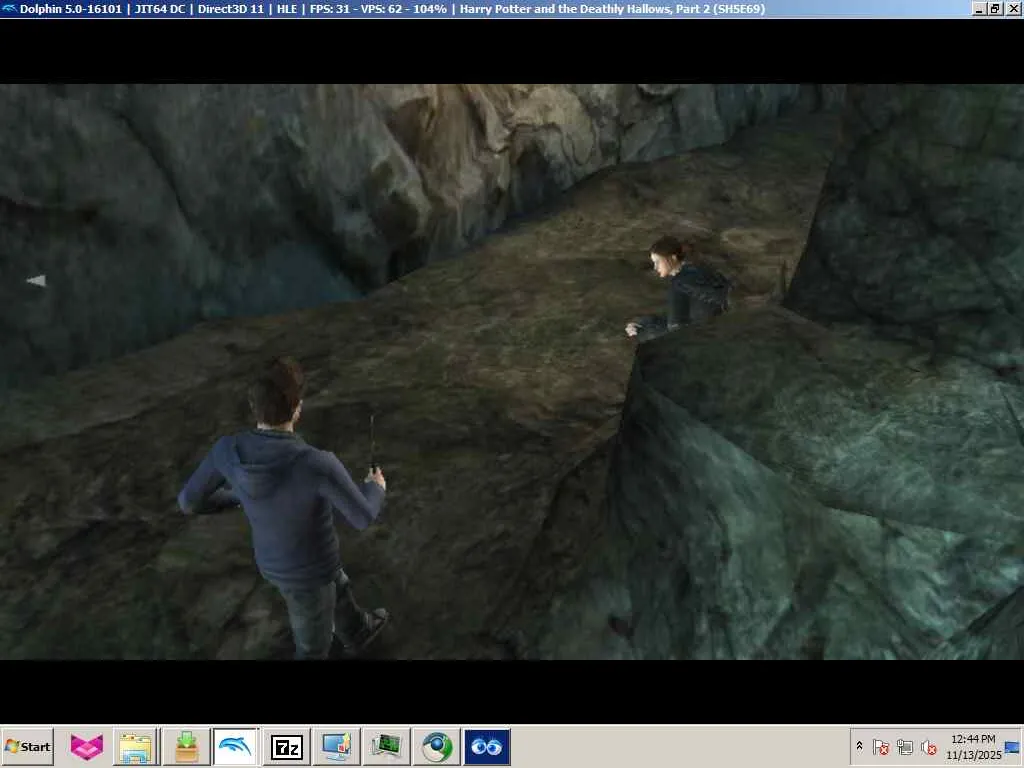This screenshot has width=1024, height=768.
Task: Restore down the Dolphin window
Action: pos(995,9)
